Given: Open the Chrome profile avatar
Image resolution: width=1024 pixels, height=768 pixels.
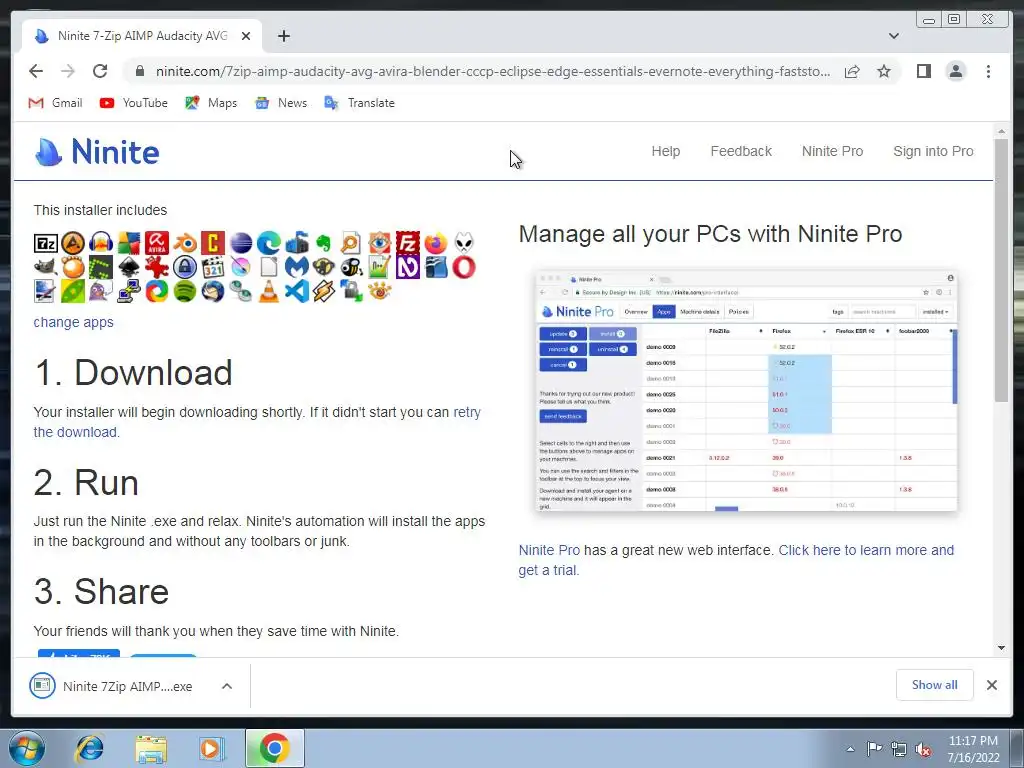Looking at the screenshot, I should click(x=955, y=71).
